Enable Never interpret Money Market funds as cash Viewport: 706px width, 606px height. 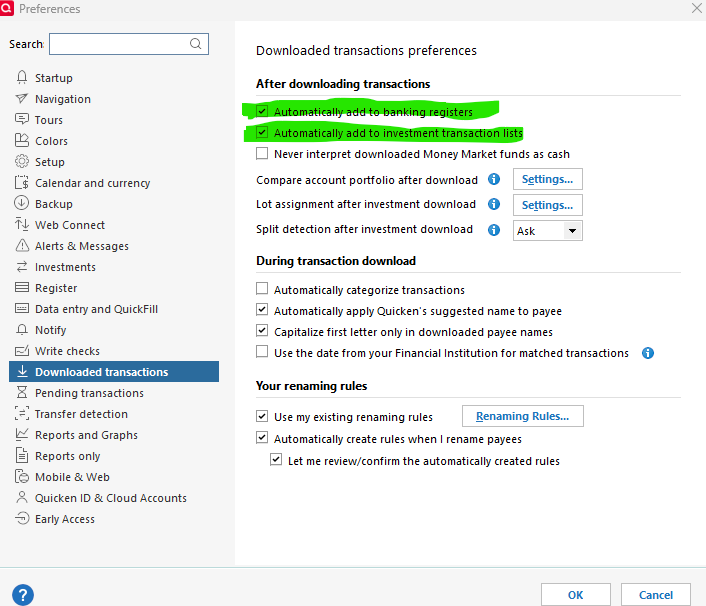coord(262,154)
